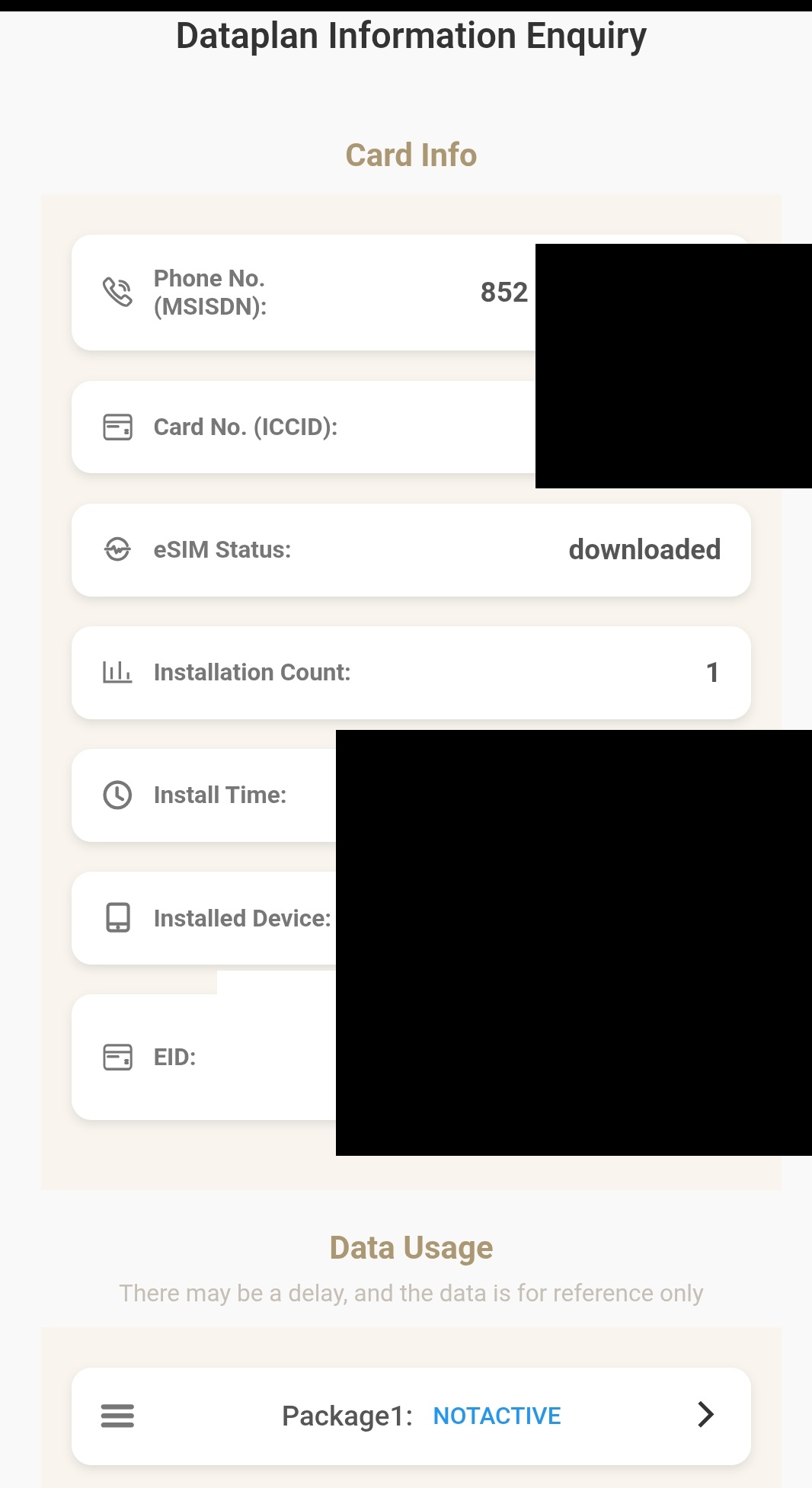
Task: Tap the phone icon beside Phone No.
Action: point(117,292)
